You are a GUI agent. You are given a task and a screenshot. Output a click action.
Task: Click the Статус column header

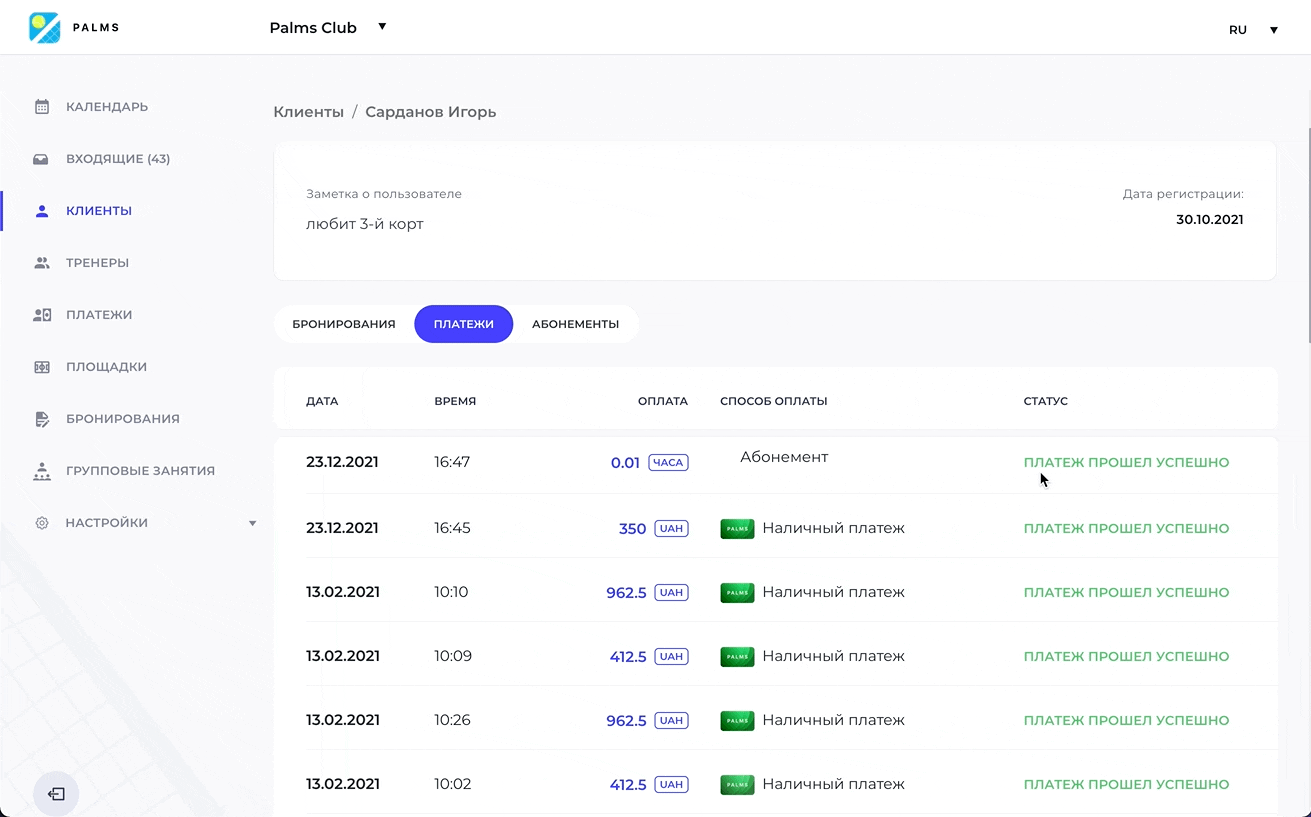(1046, 401)
